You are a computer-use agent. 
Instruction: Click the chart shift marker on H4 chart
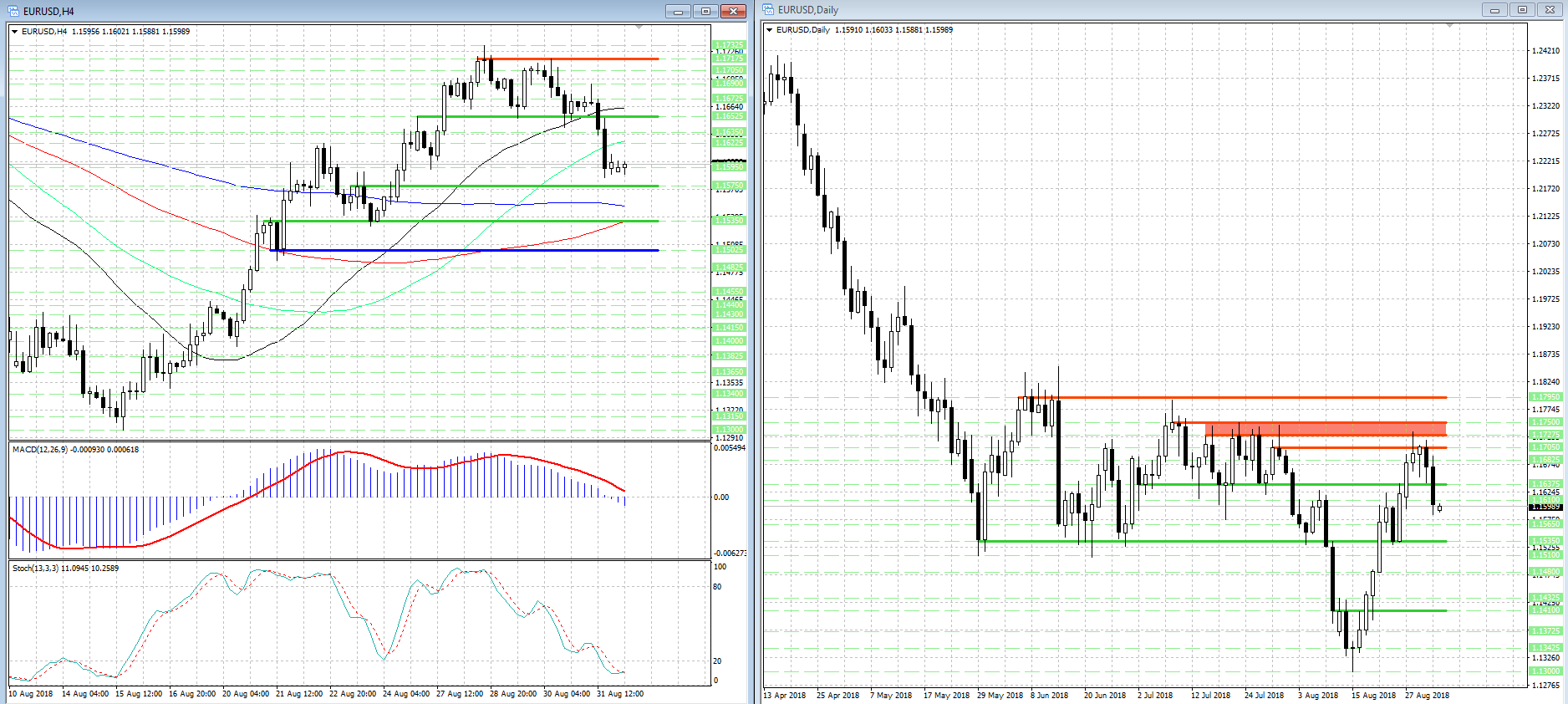[x=639, y=28]
